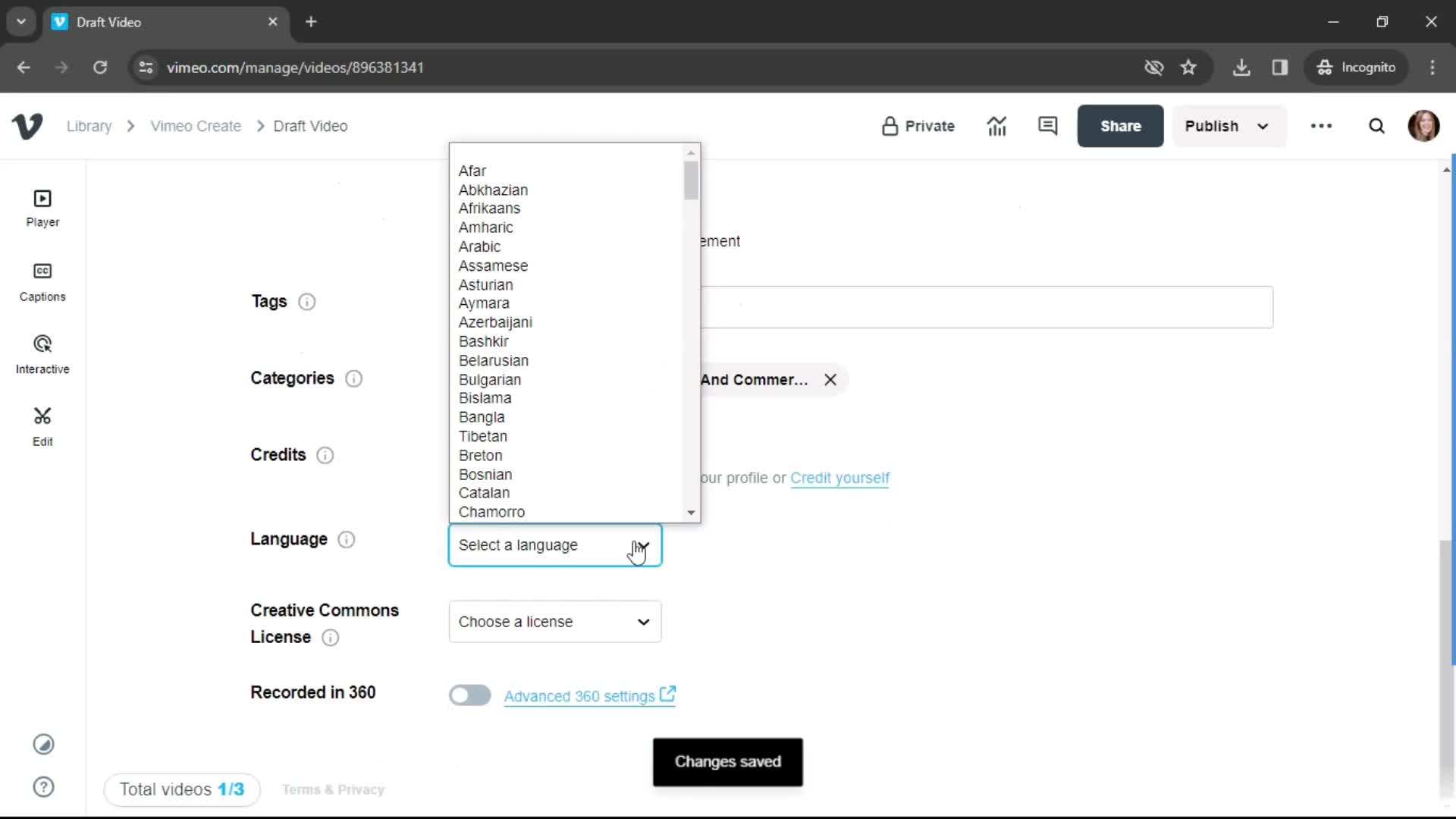The image size is (1456, 819).
Task: Select Bulgarian from the language list
Action: (x=490, y=380)
